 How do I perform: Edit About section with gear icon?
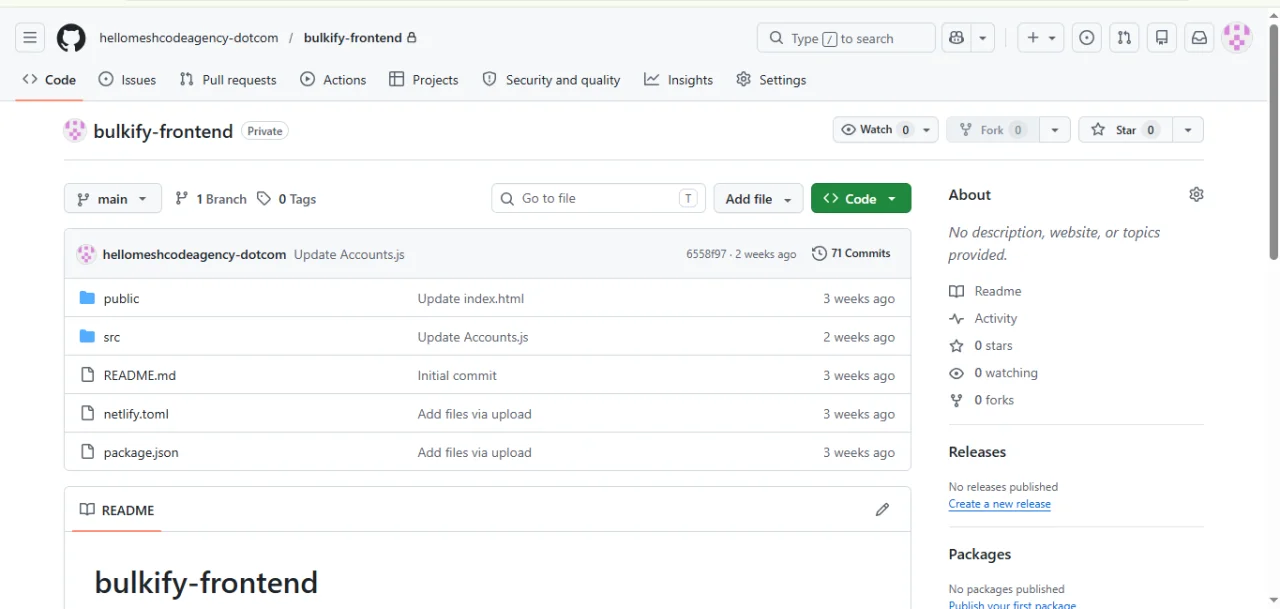pyautogui.click(x=1196, y=194)
